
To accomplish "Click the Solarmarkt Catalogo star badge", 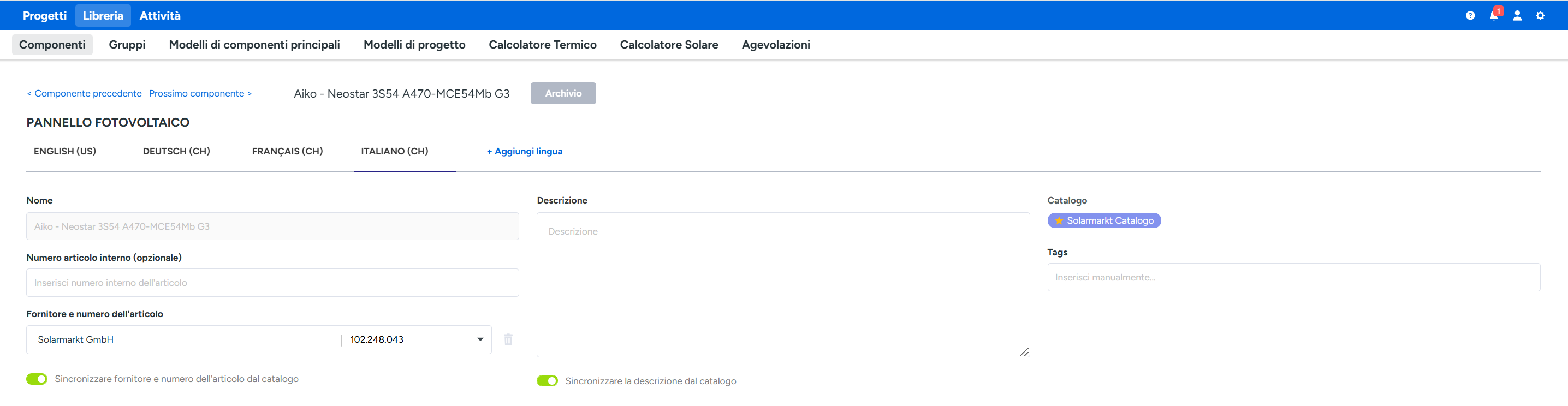I will point(1103,221).
